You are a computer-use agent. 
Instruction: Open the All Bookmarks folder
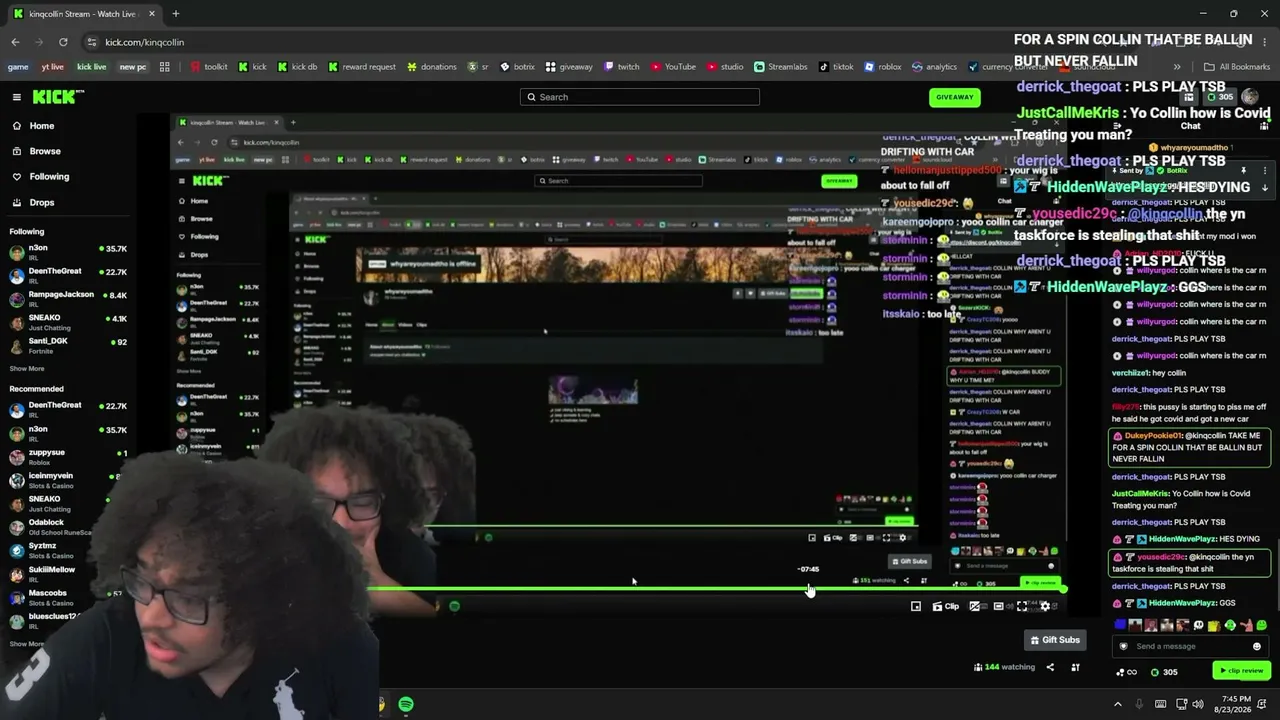click(x=1237, y=67)
